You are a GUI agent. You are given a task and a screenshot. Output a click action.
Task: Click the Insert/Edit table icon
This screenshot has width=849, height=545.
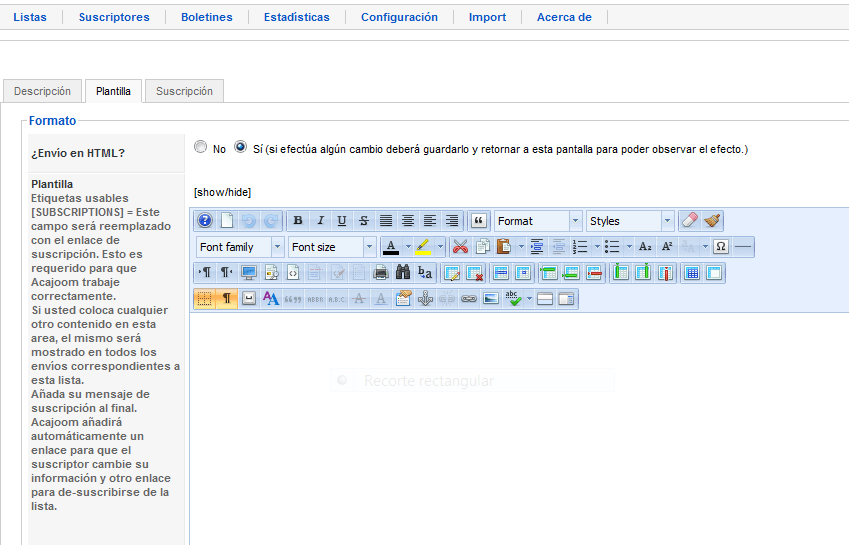tap(452, 273)
